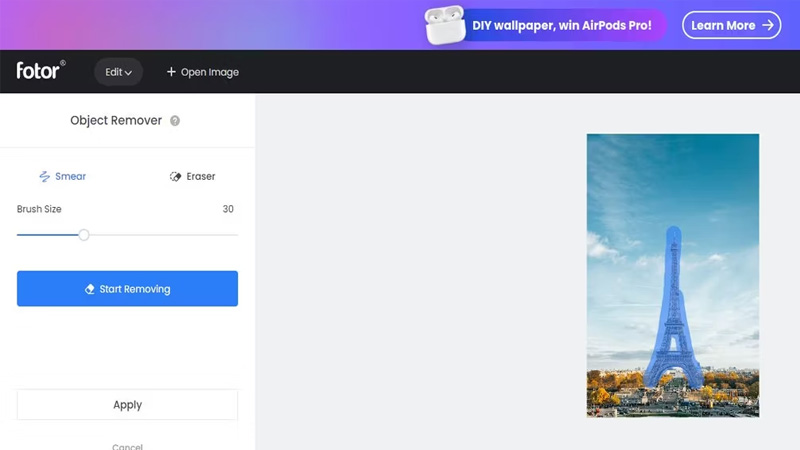Open the Edit dropdown menu
The image size is (800, 450).
click(x=118, y=72)
